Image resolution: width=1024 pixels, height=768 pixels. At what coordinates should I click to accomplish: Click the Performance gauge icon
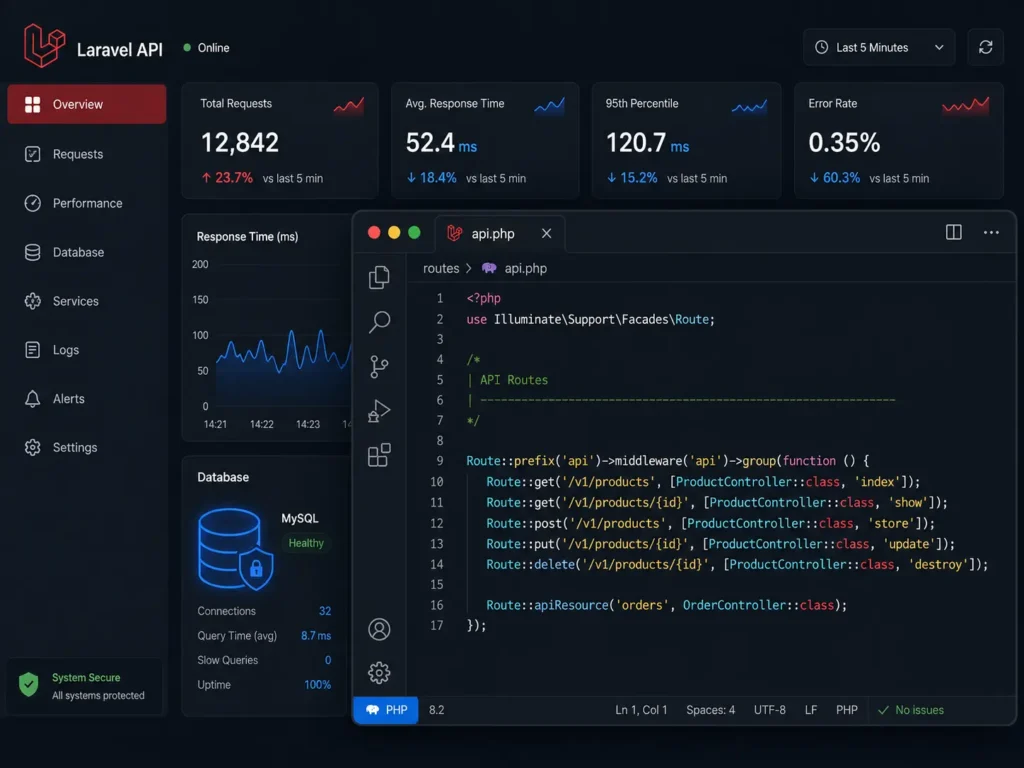[x=33, y=203]
